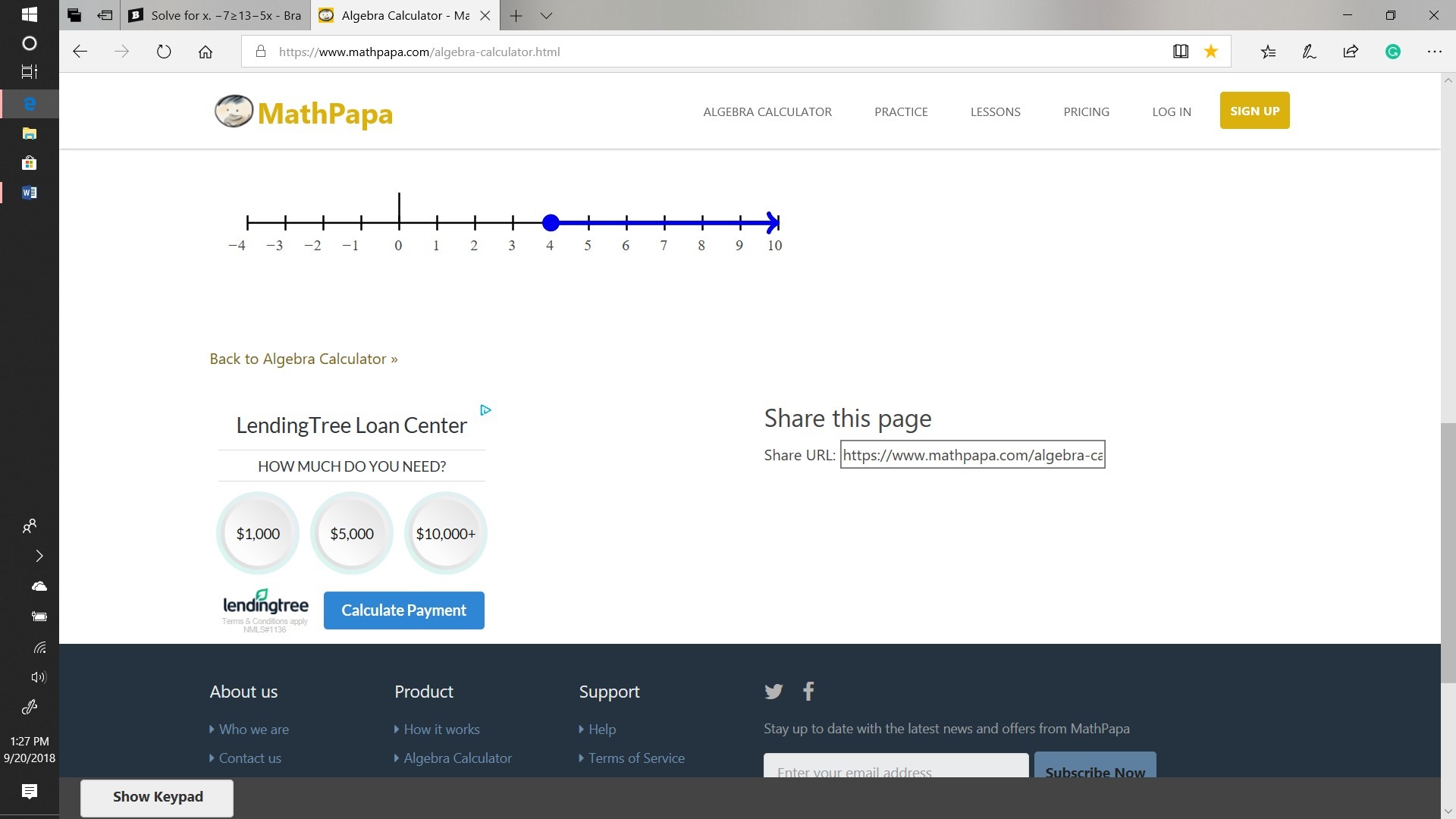Click the Add notes pen icon
1456x819 pixels.
tap(1309, 52)
